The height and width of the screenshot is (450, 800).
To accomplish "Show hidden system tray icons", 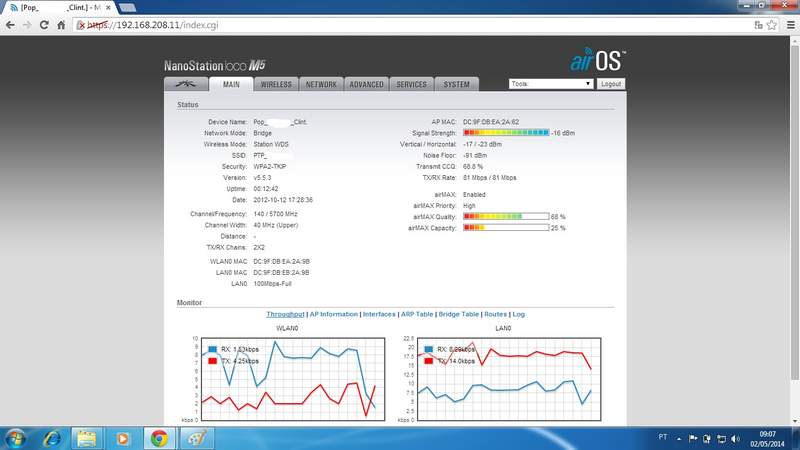I will pos(679,439).
